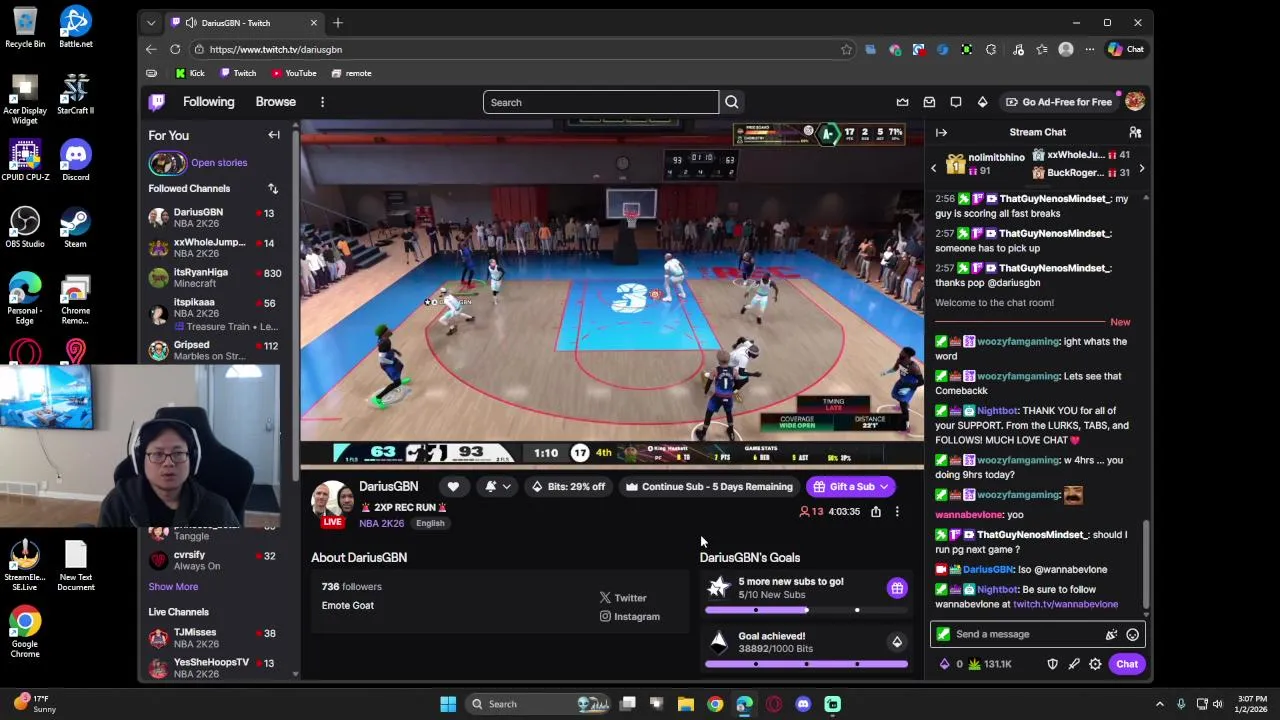Open the streamer's Twitter link

(x=623, y=598)
